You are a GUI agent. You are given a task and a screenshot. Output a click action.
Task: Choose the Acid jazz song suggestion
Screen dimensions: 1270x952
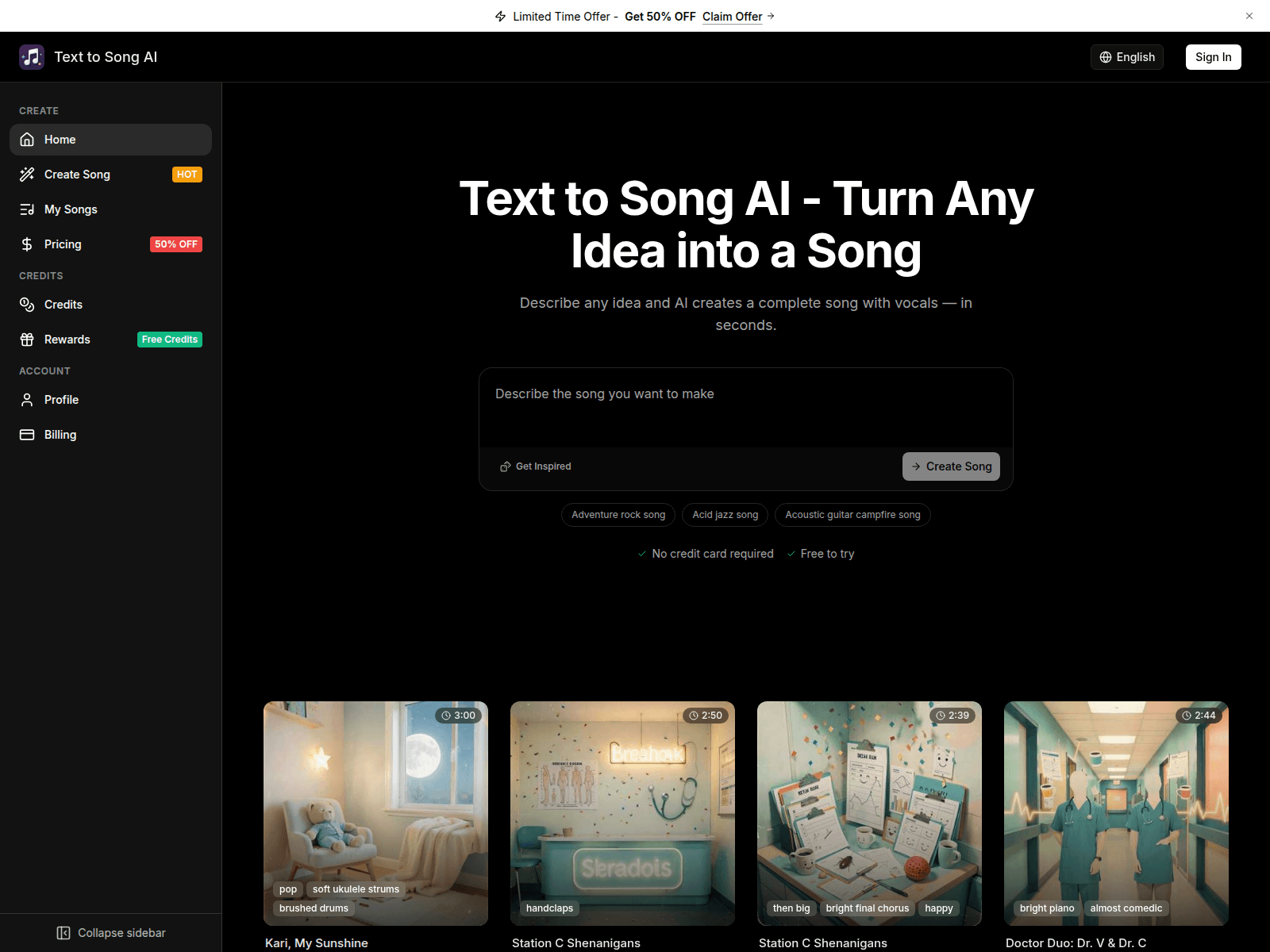pos(725,515)
